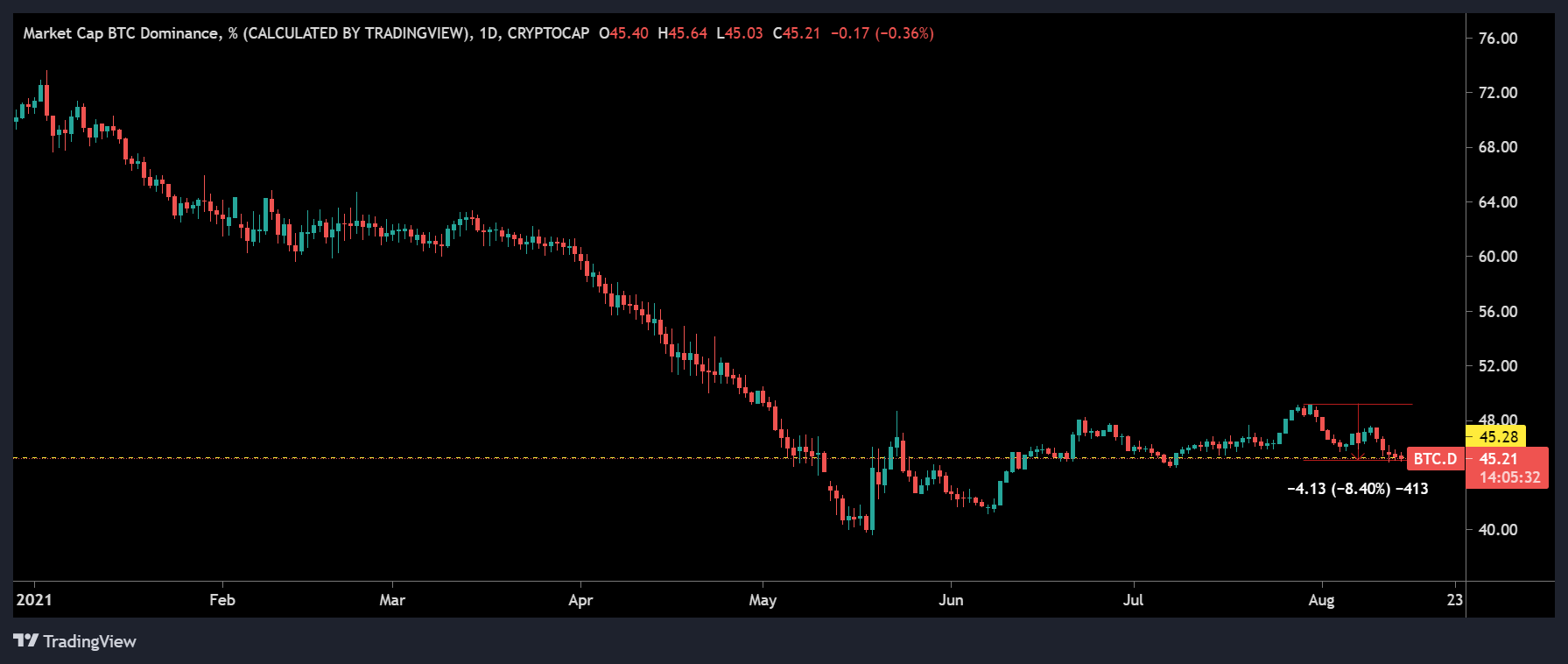
Task: Click the low value L45.03
Action: coord(739,33)
